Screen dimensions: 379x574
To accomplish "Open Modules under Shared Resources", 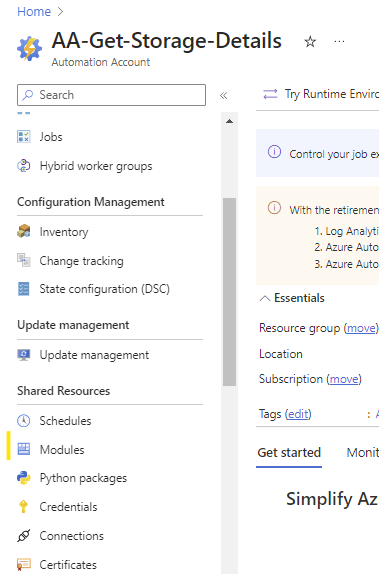I will click(x=62, y=449).
